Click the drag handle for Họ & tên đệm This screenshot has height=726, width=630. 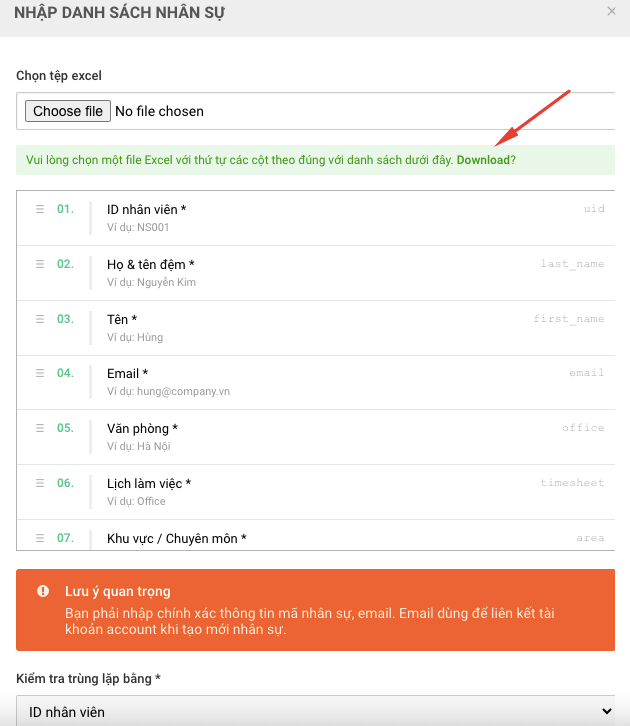pyautogui.click(x=40, y=264)
